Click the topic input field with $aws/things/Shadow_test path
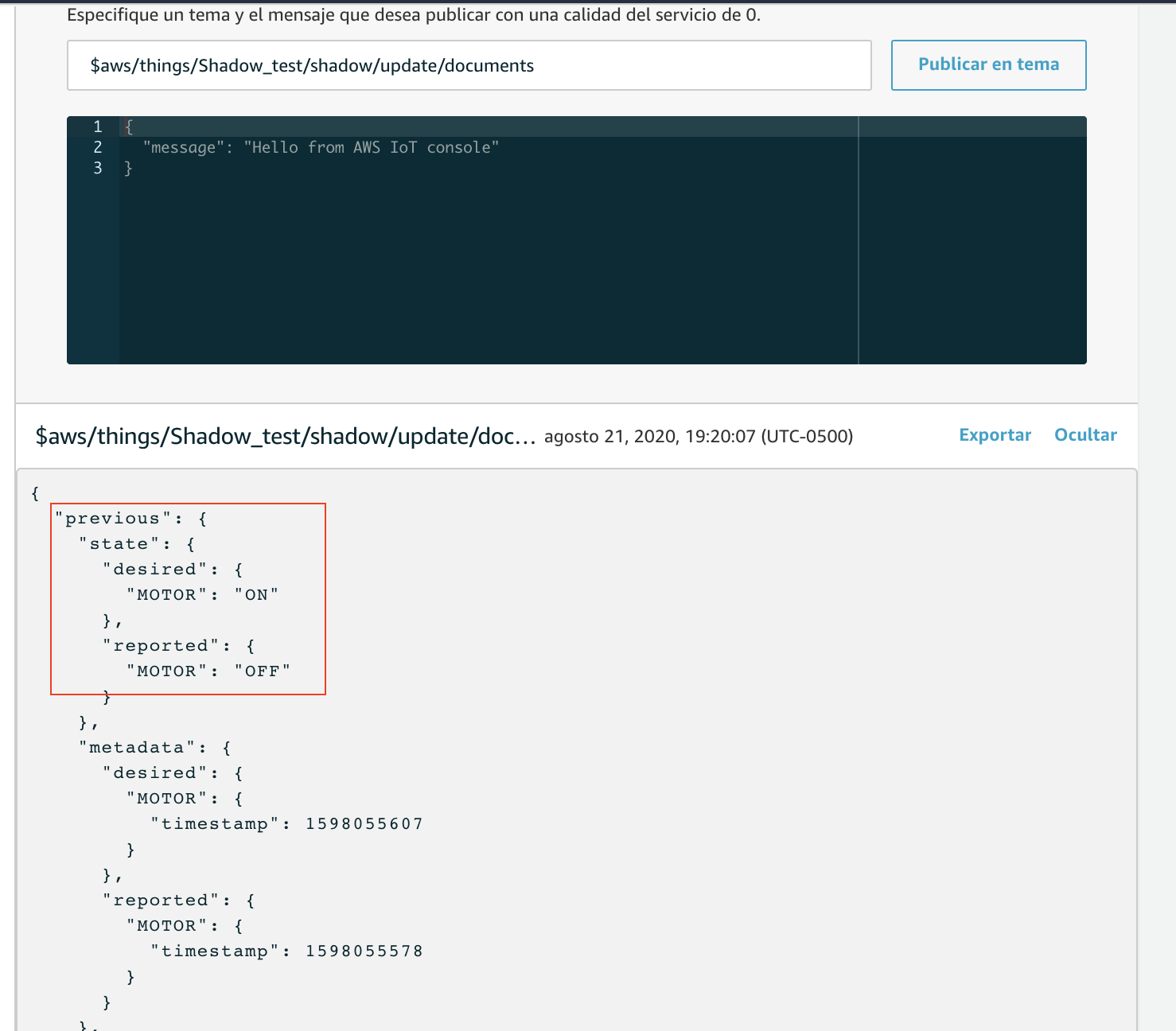 [469, 65]
